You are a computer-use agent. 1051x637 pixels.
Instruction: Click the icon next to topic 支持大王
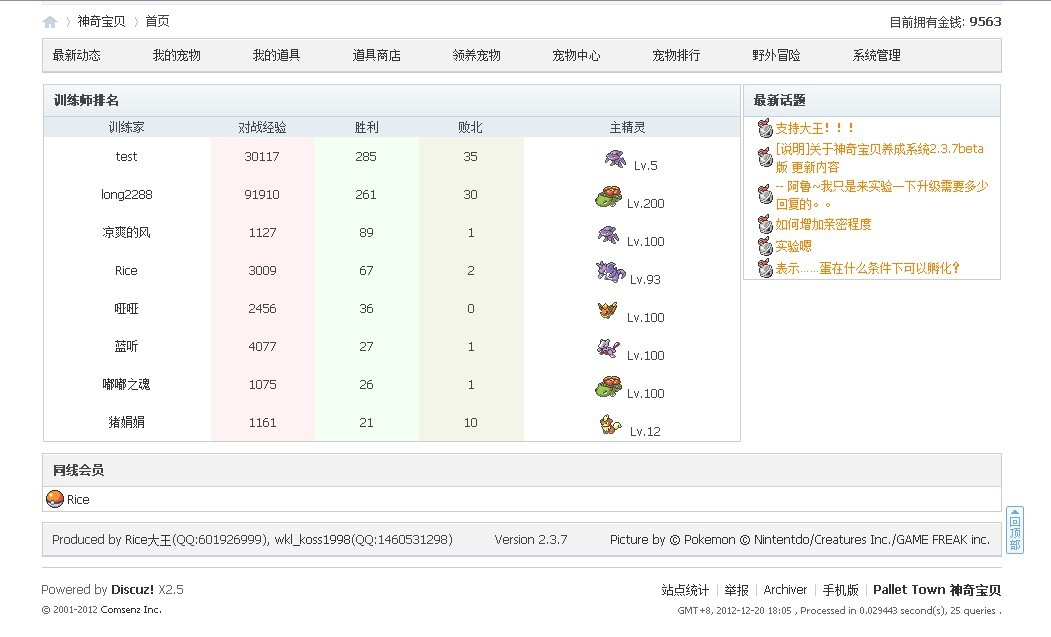pos(765,129)
